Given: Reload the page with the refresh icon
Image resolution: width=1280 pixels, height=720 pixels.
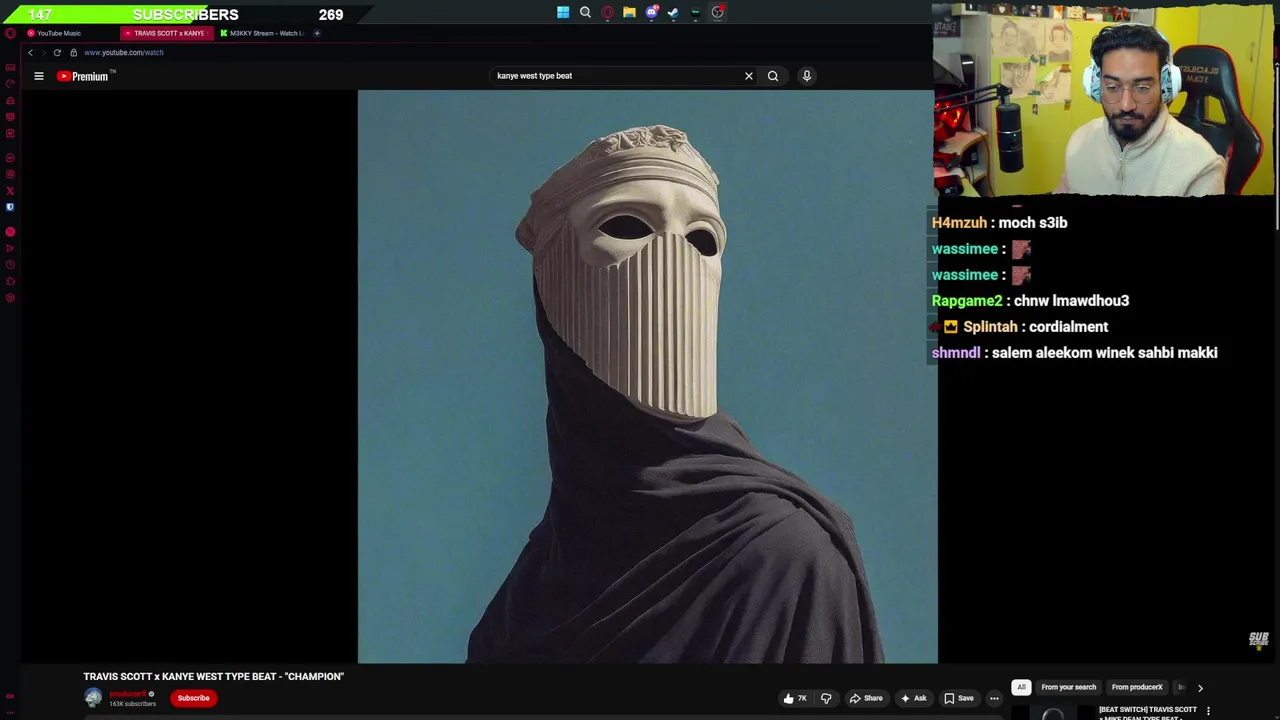Looking at the screenshot, I should pyautogui.click(x=57, y=52).
